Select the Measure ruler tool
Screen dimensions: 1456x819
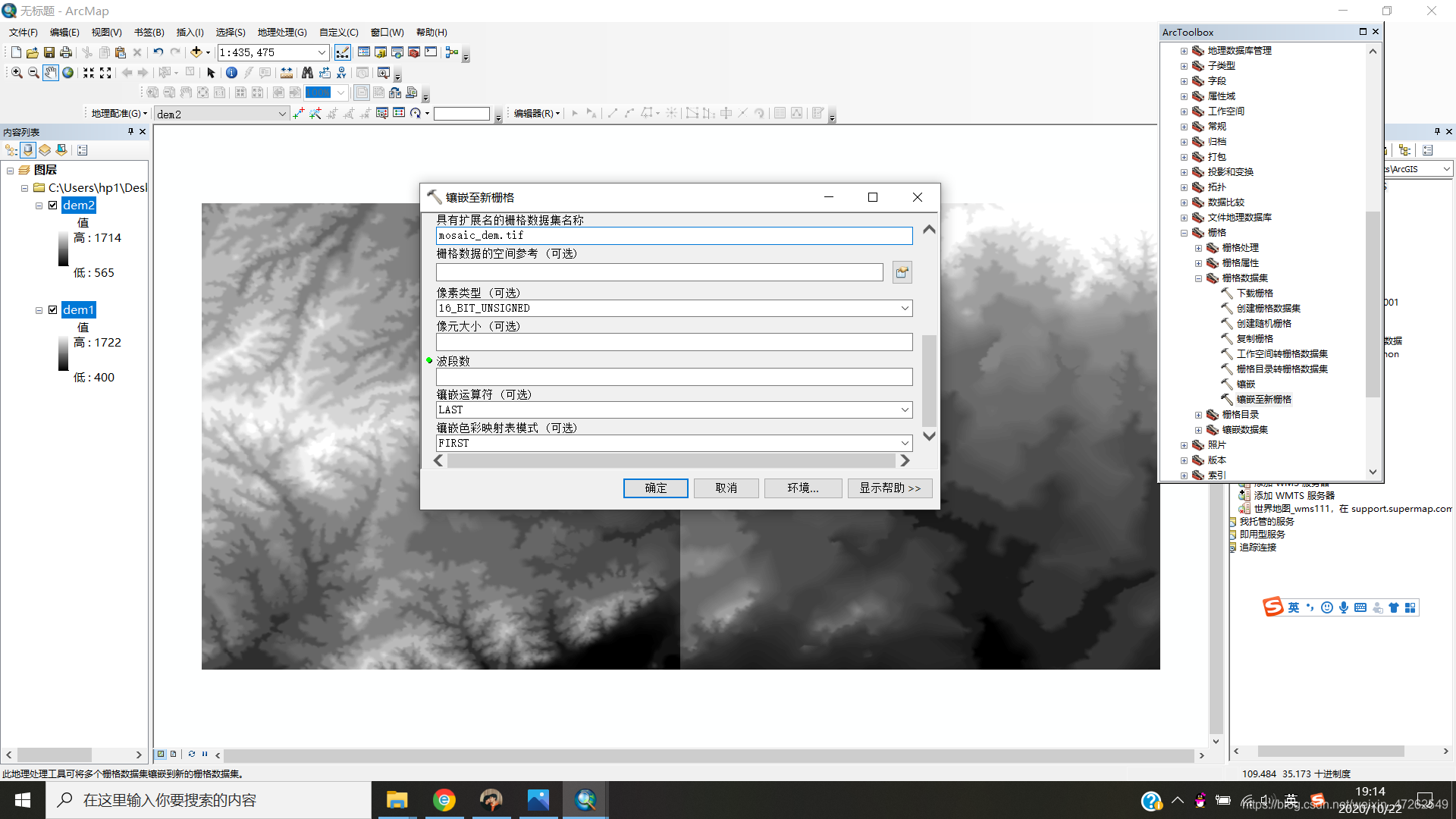tap(287, 73)
